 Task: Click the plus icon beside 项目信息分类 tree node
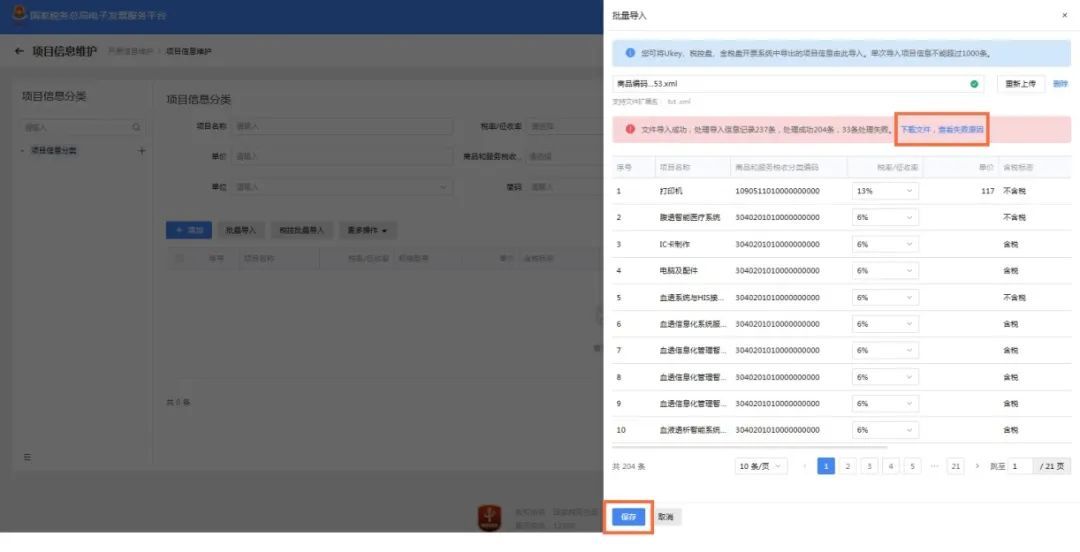point(142,150)
